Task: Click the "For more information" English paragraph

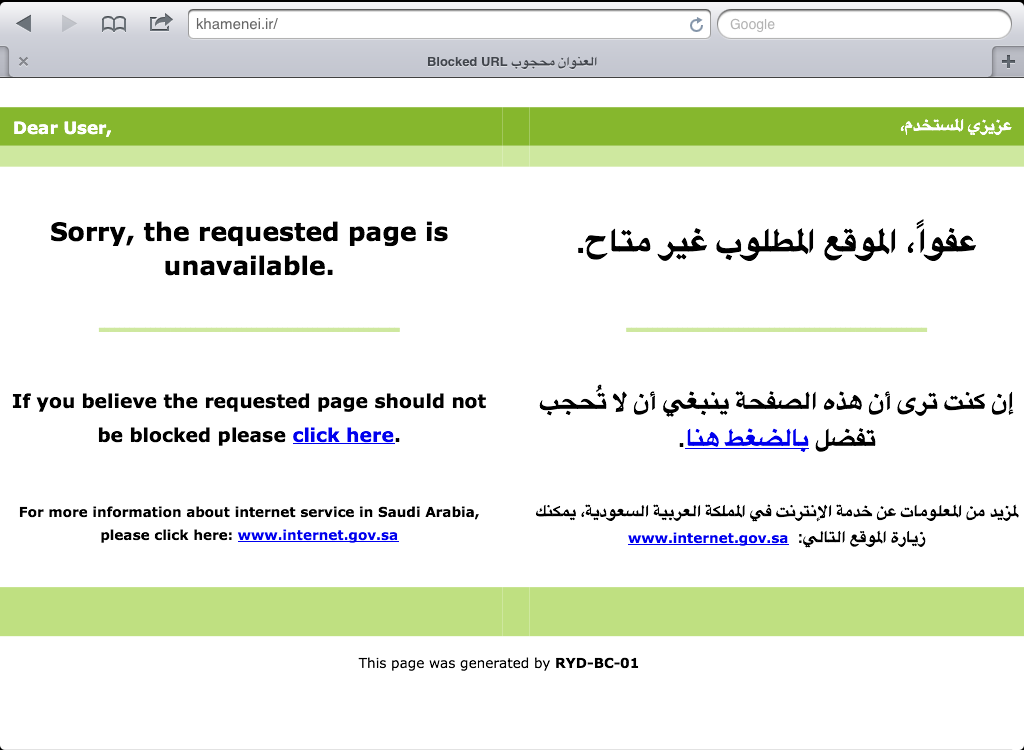Action: point(249,512)
